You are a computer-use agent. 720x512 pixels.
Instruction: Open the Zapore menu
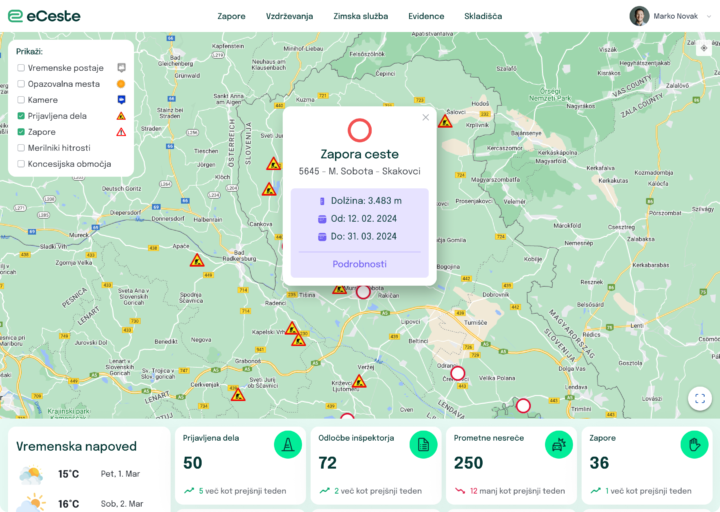231,16
